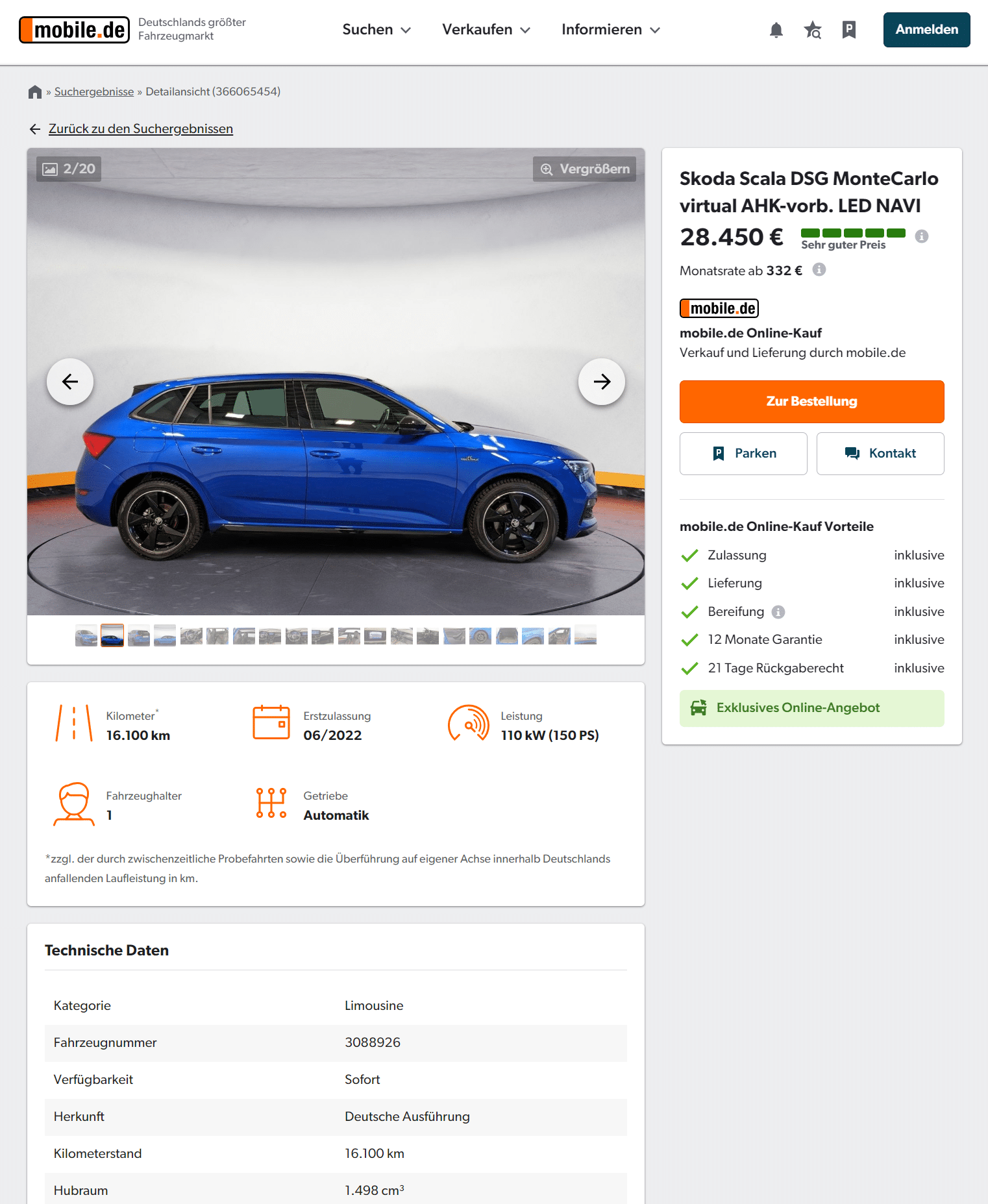Viewport: 988px width, 1204px height.
Task: Expand the Verkaufen dropdown menu
Action: (x=486, y=30)
